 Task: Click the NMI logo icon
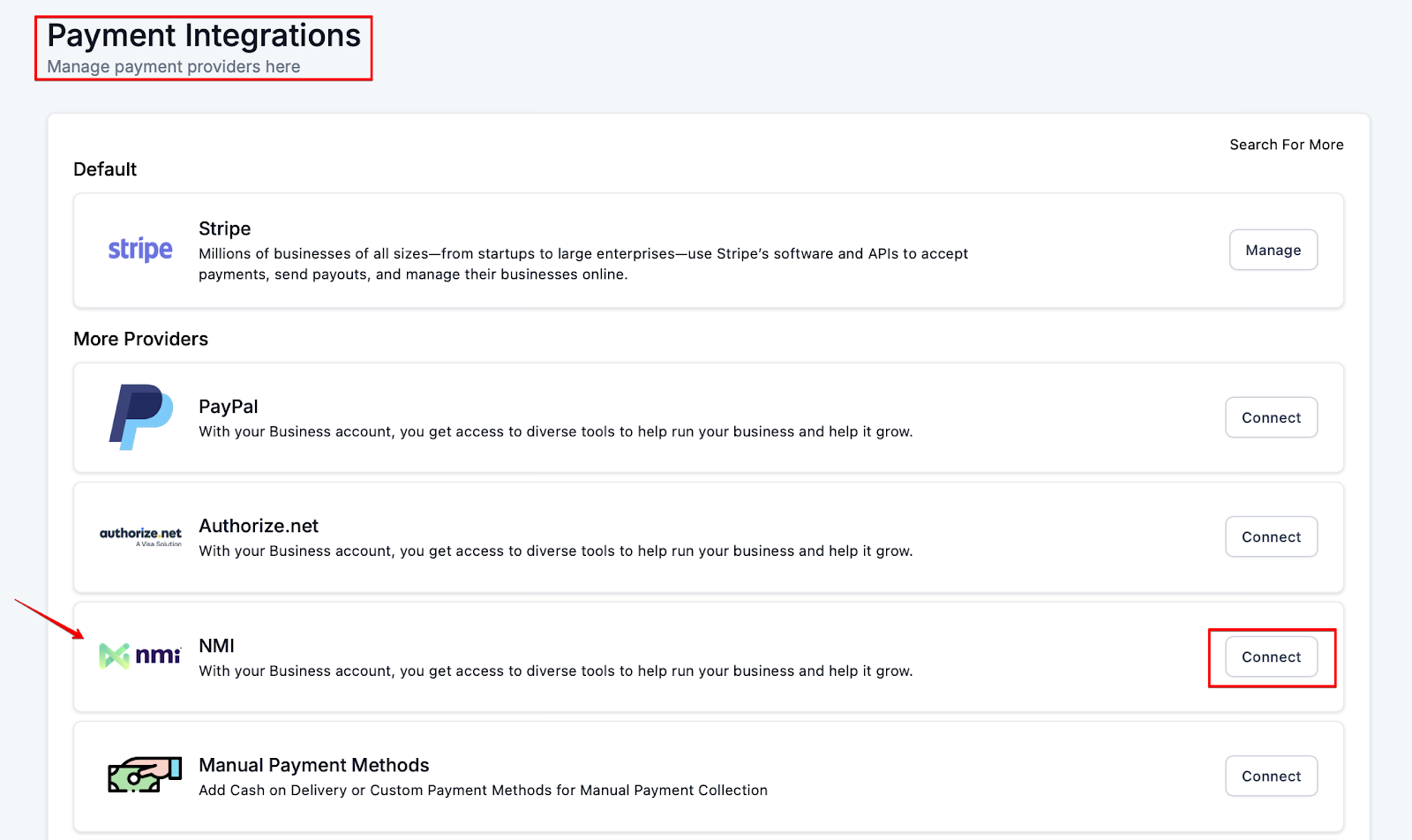pyautogui.click(x=140, y=656)
